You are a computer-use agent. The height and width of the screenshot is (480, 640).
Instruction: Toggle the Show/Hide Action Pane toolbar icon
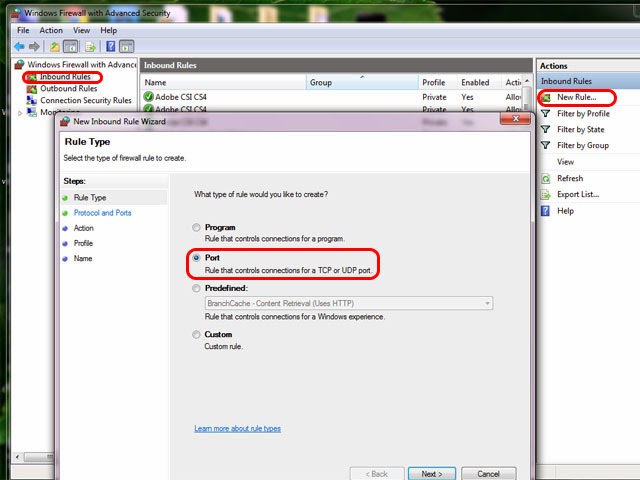click(x=127, y=47)
